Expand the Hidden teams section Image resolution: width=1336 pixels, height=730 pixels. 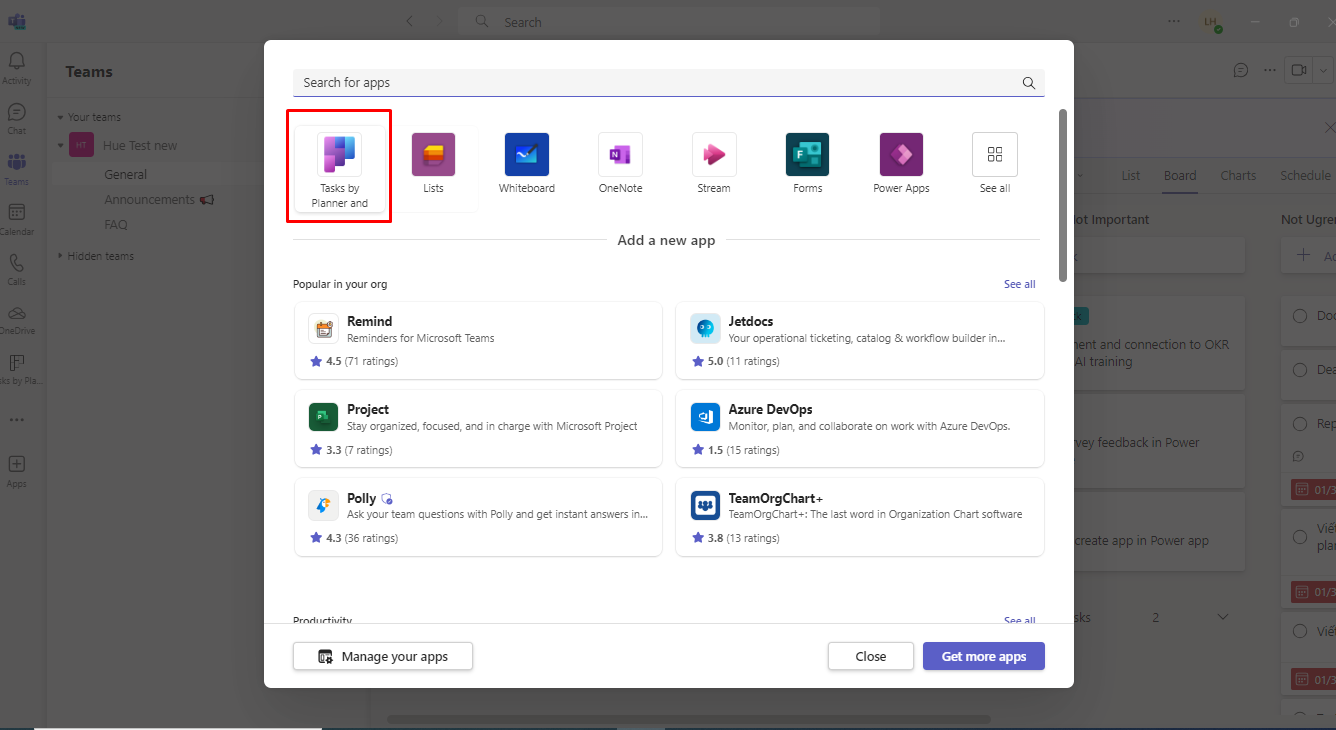60,257
